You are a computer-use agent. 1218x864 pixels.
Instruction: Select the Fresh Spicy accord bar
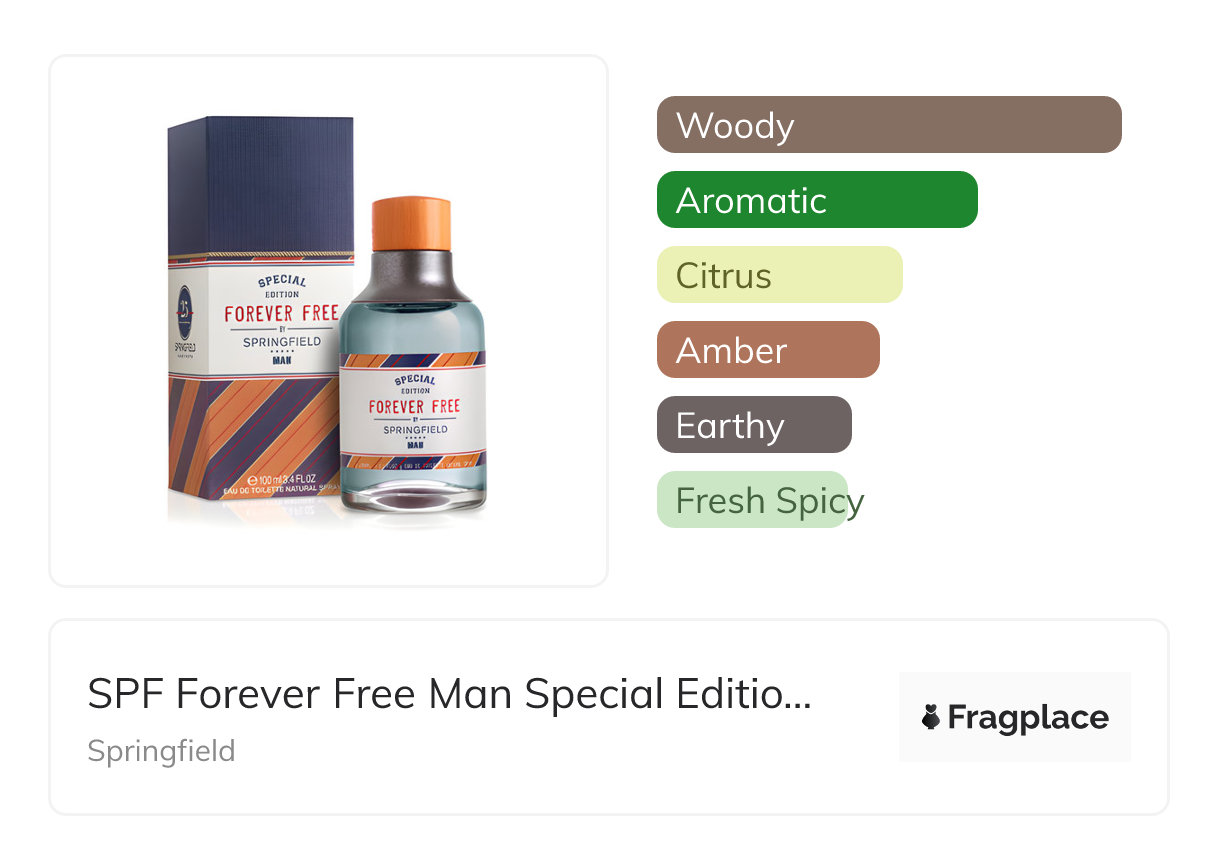click(x=752, y=499)
